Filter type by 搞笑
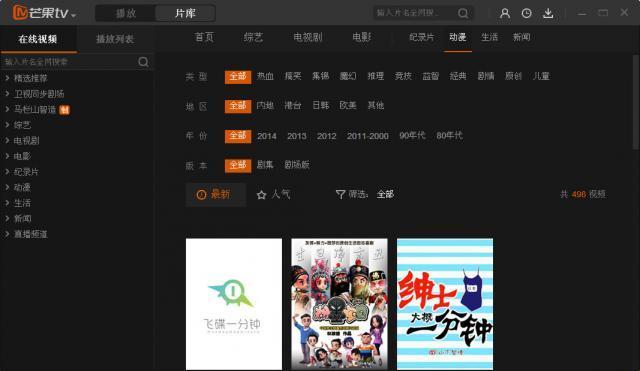This screenshot has width=640, height=371. click(293, 76)
